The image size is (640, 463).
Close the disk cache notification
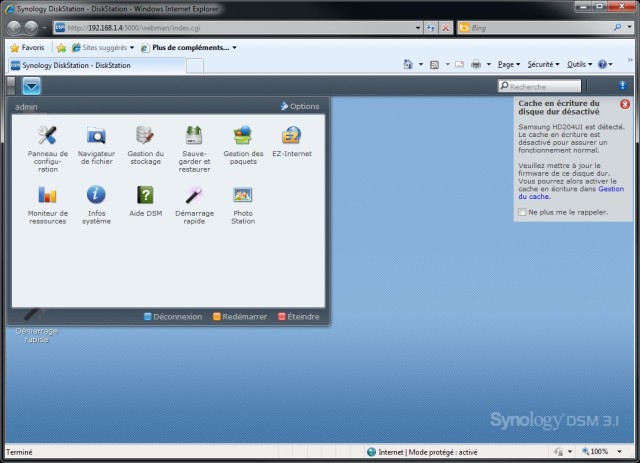(x=624, y=104)
